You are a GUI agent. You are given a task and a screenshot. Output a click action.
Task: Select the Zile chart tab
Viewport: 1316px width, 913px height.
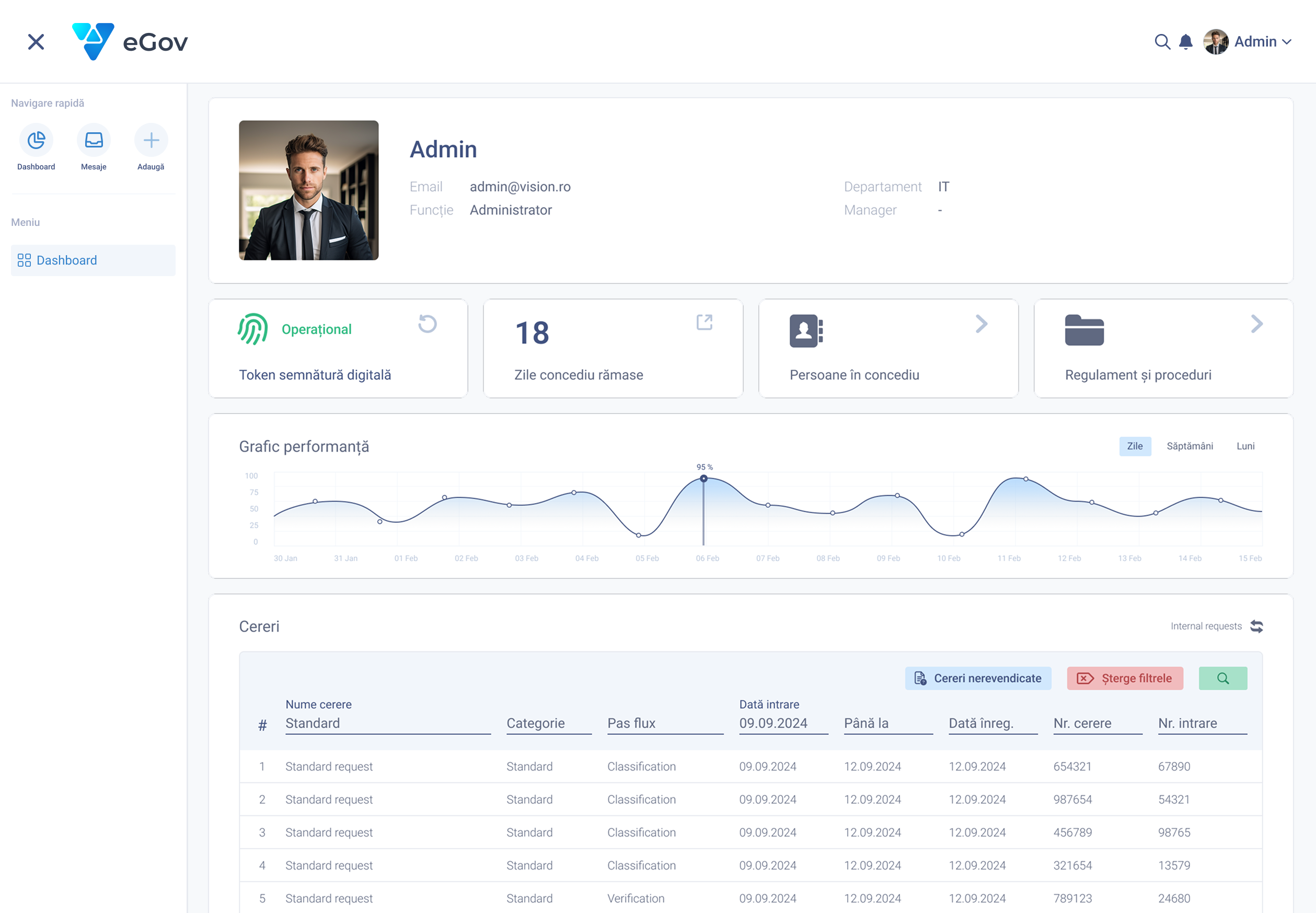(x=1134, y=446)
